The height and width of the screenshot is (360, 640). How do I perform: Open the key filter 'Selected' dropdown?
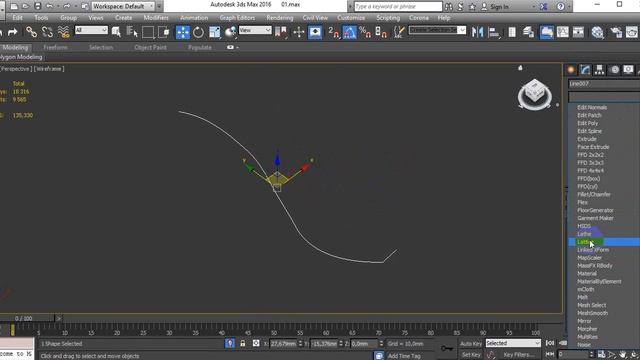513,343
